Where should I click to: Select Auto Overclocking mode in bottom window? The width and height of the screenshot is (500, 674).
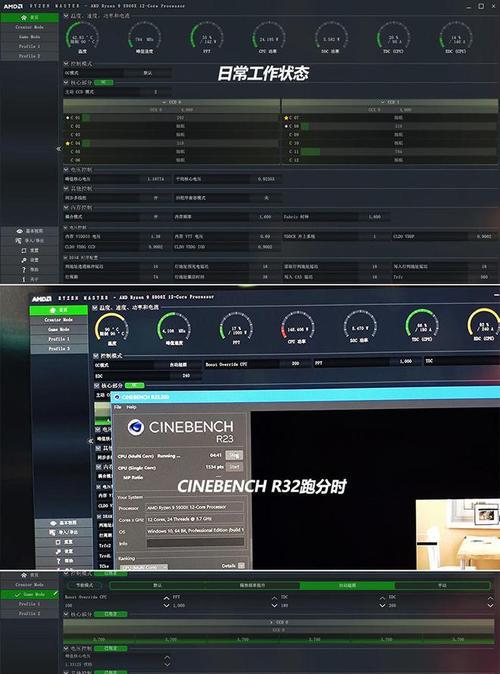click(x=347, y=585)
